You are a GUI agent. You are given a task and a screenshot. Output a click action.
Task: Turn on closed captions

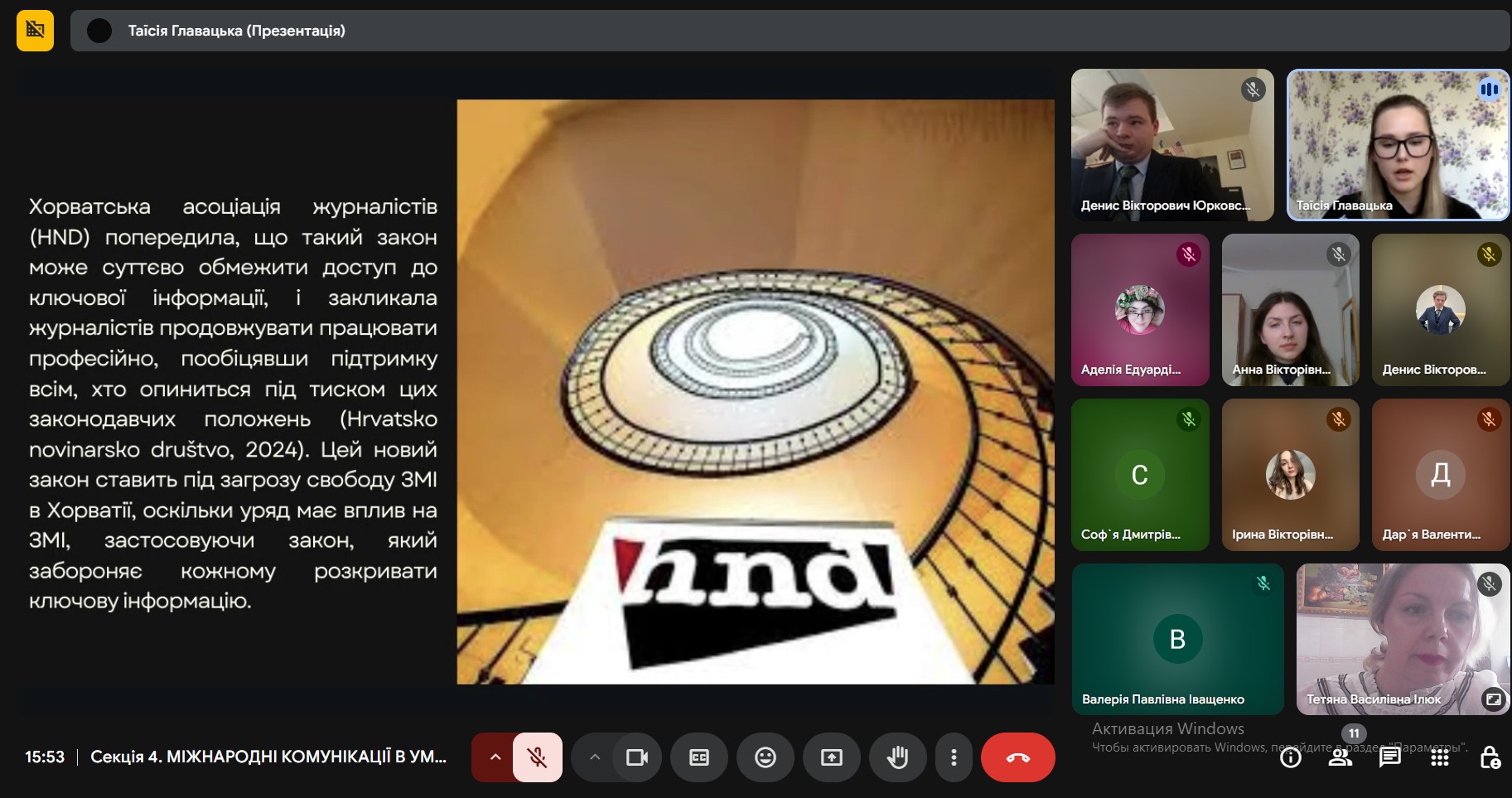[699, 757]
